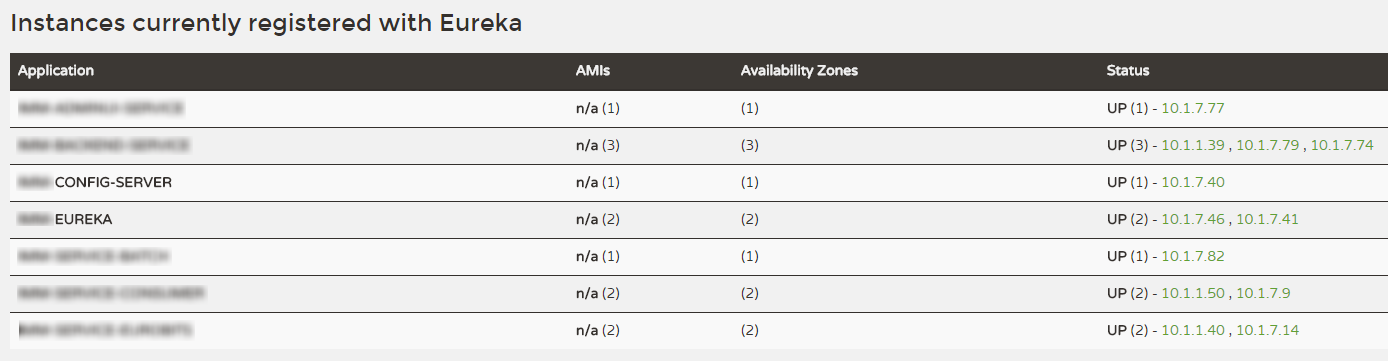Follow the 10.1.7.74 status link
Viewport: 1388px width, 361px height.
click(1342, 145)
